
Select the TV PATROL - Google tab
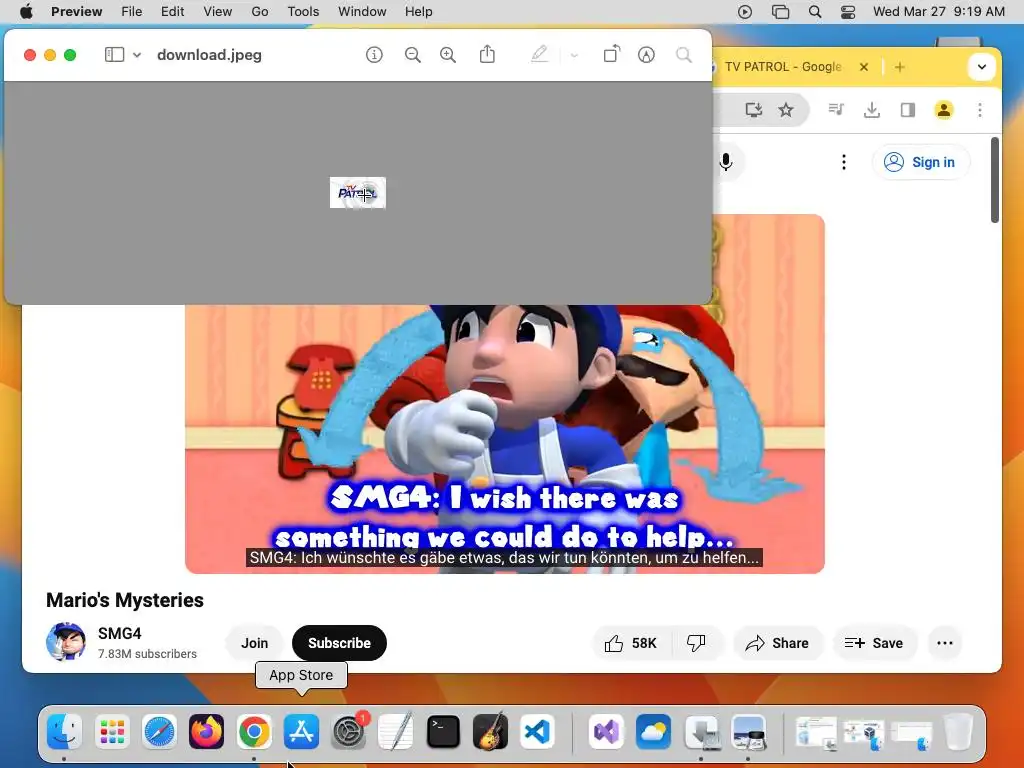click(784, 67)
